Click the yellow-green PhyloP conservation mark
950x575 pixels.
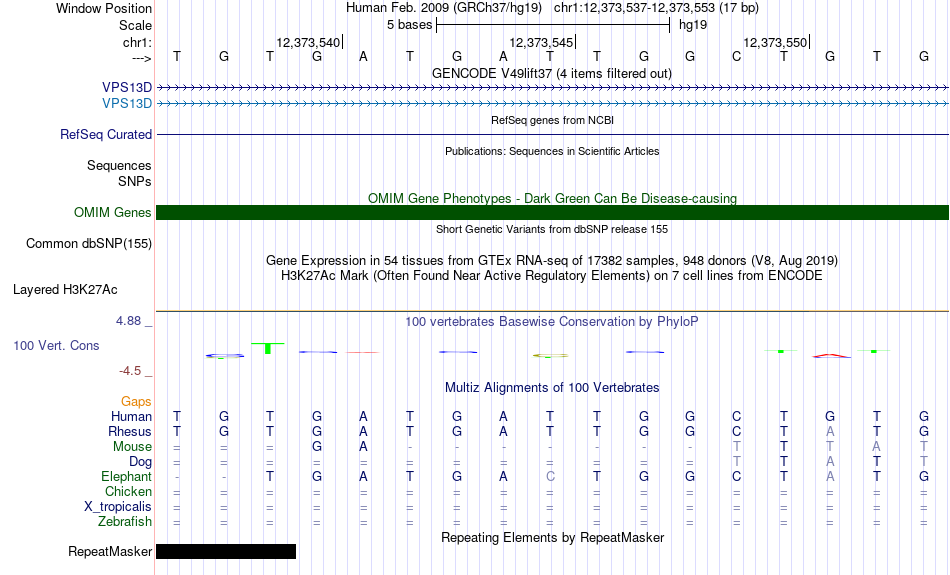[550, 356]
